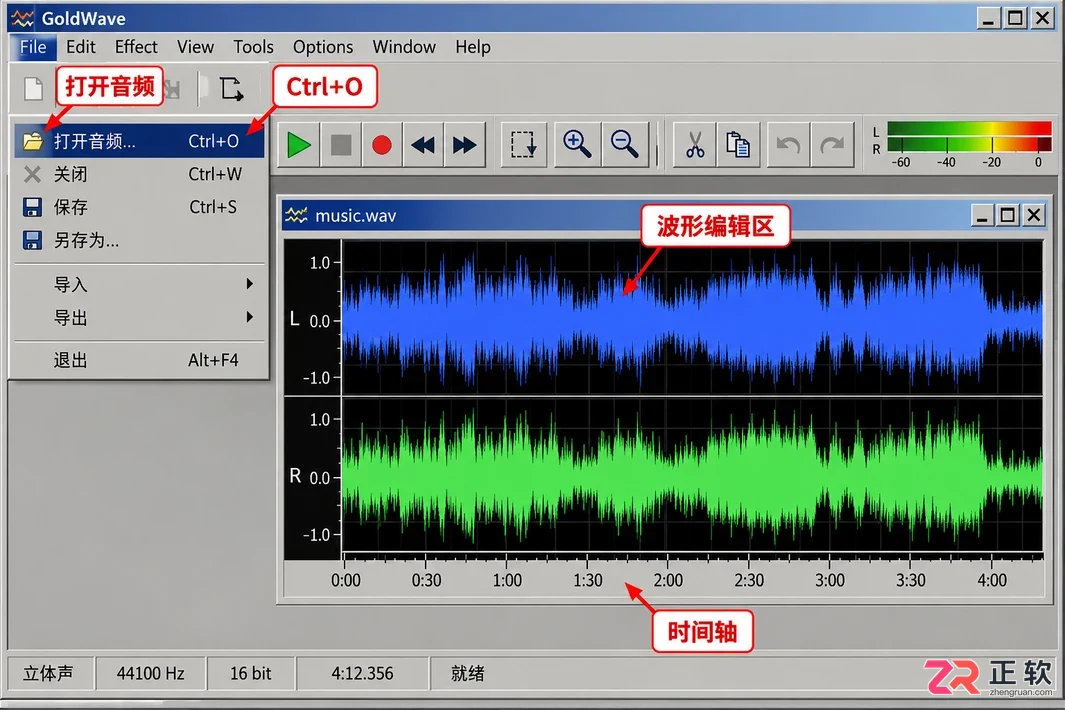Viewport: 1065px width, 710px height.
Task: Open the Edit menu
Action: [80, 47]
